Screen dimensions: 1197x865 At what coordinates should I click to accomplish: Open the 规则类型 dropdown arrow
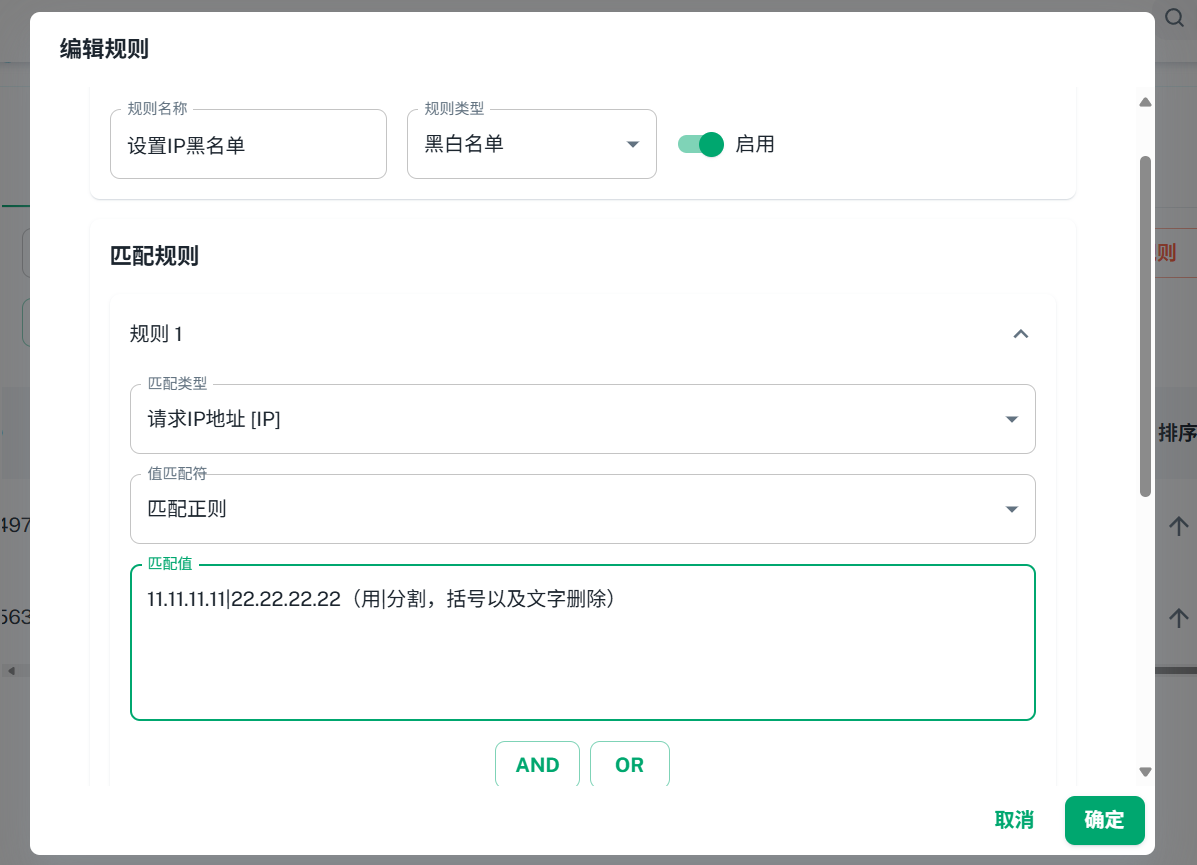click(632, 145)
